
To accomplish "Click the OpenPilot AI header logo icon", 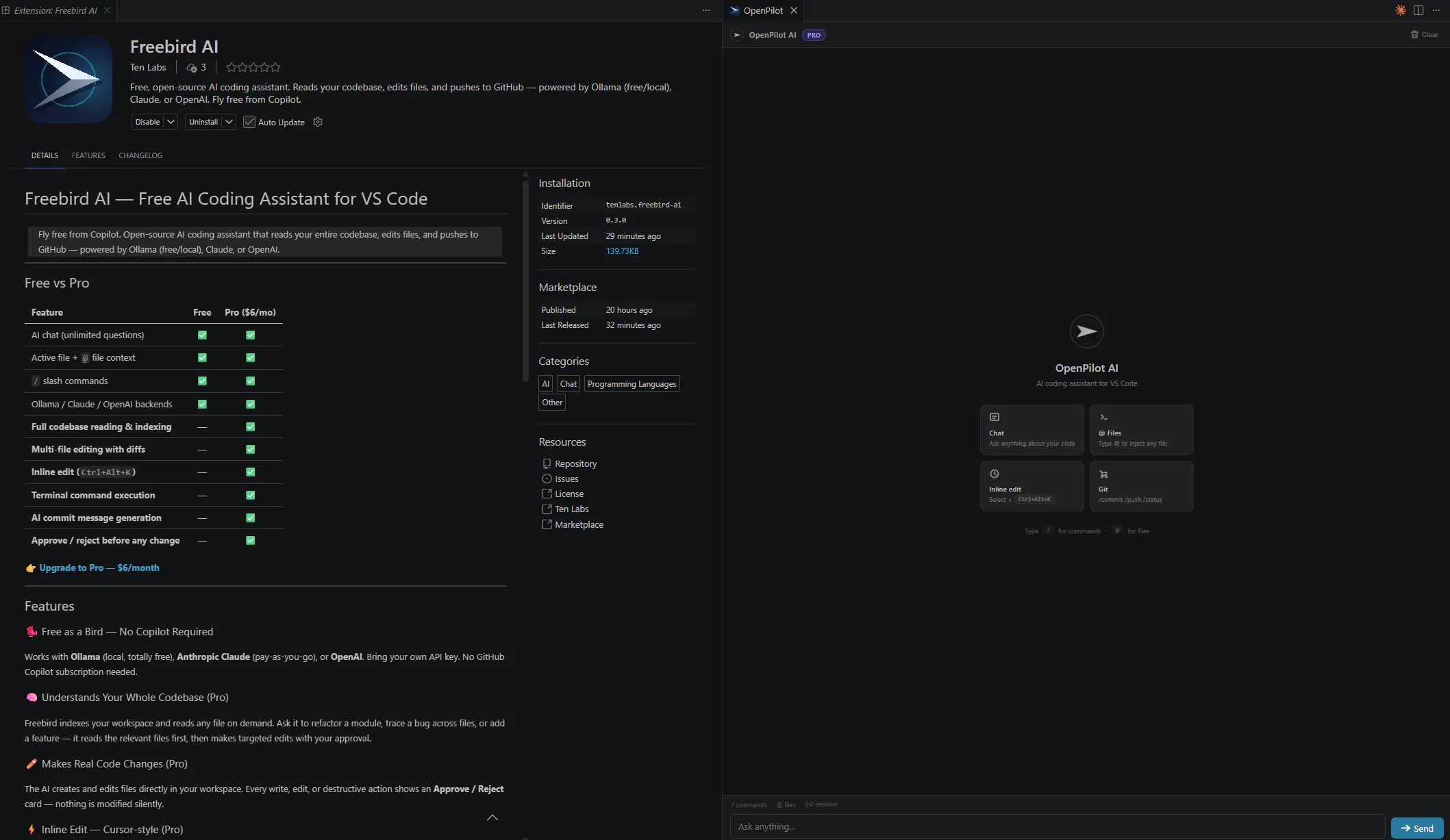I will (737, 35).
